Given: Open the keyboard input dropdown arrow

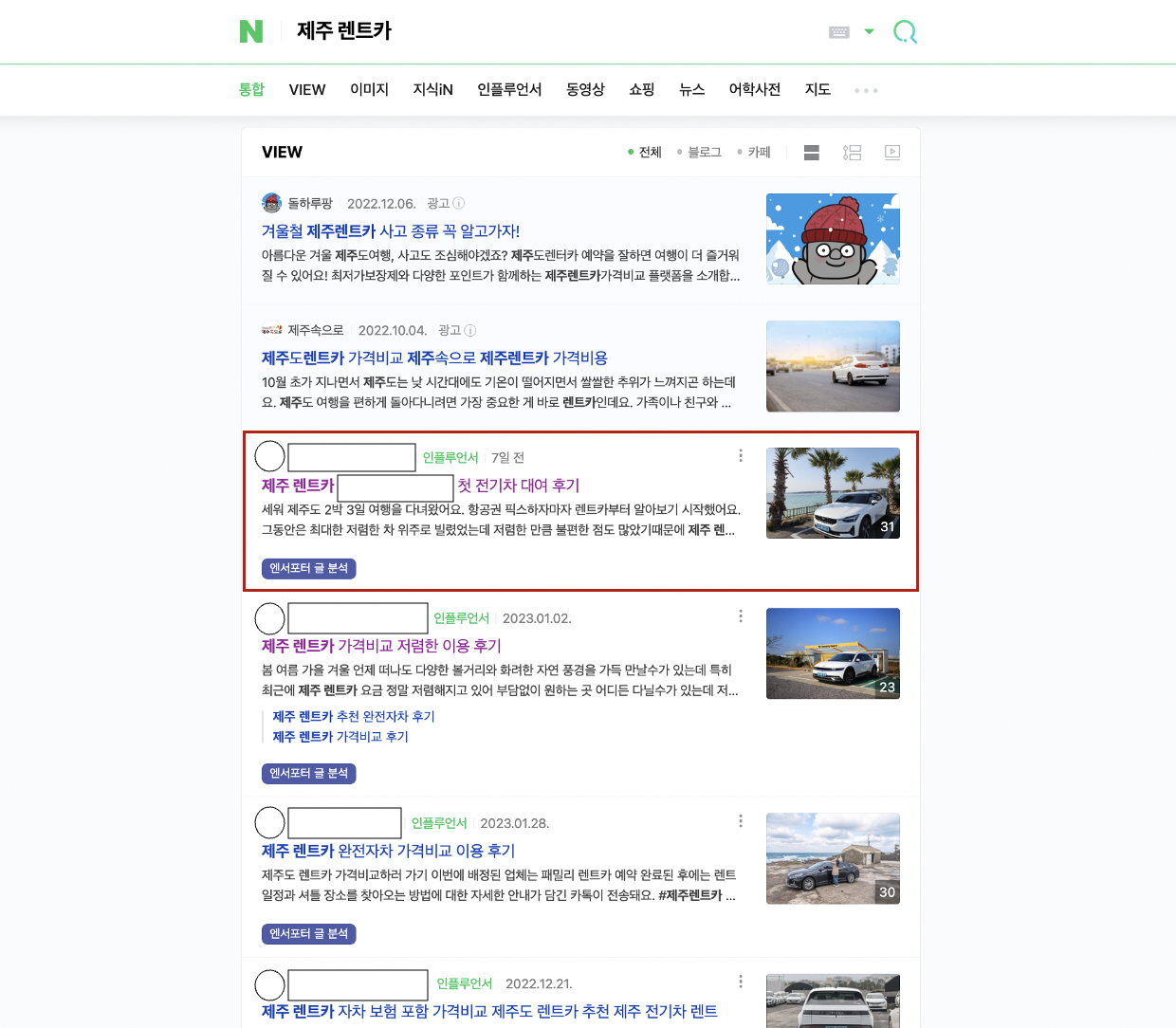Looking at the screenshot, I should click(x=869, y=31).
